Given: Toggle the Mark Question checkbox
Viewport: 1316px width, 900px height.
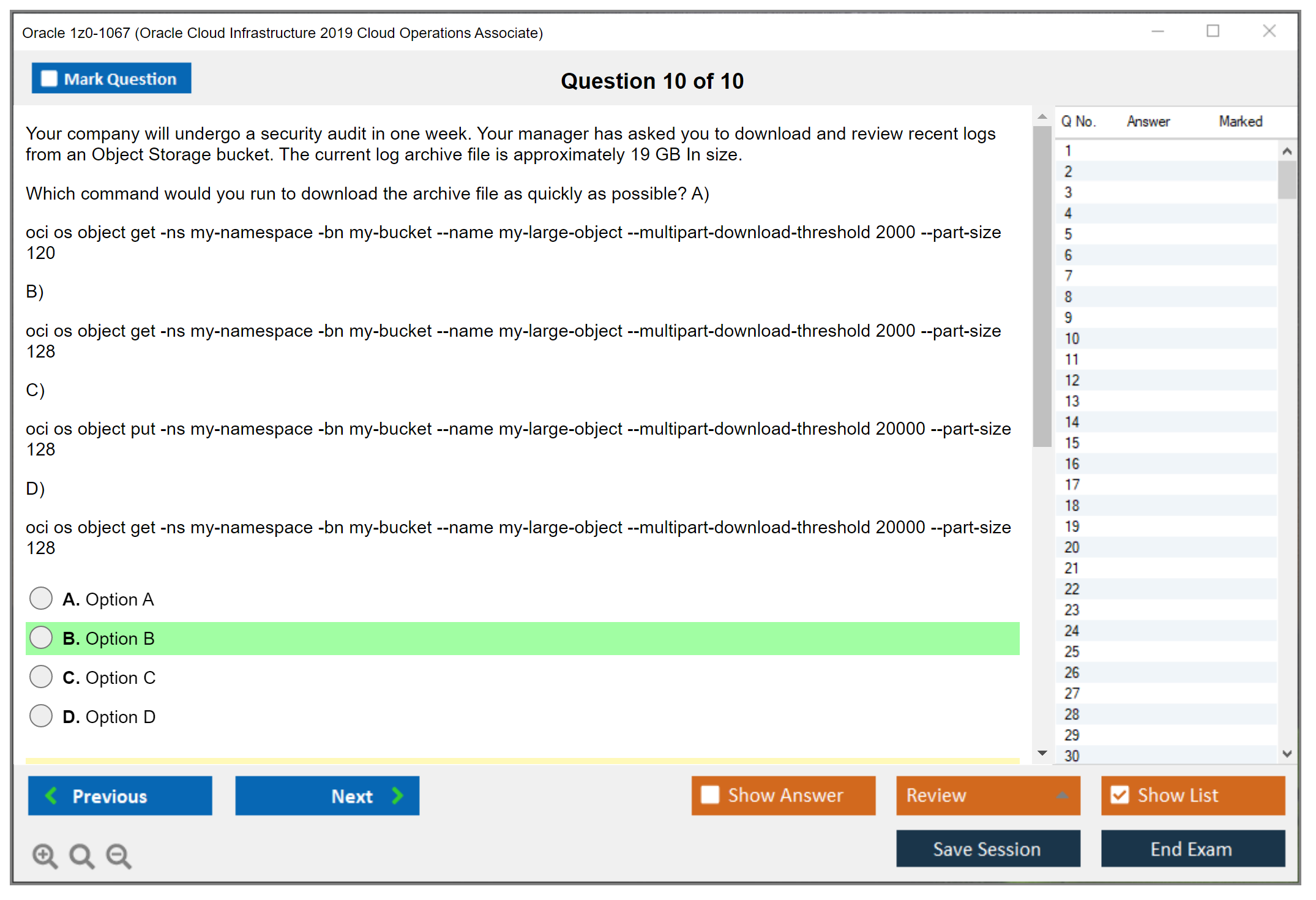Looking at the screenshot, I should (x=50, y=78).
